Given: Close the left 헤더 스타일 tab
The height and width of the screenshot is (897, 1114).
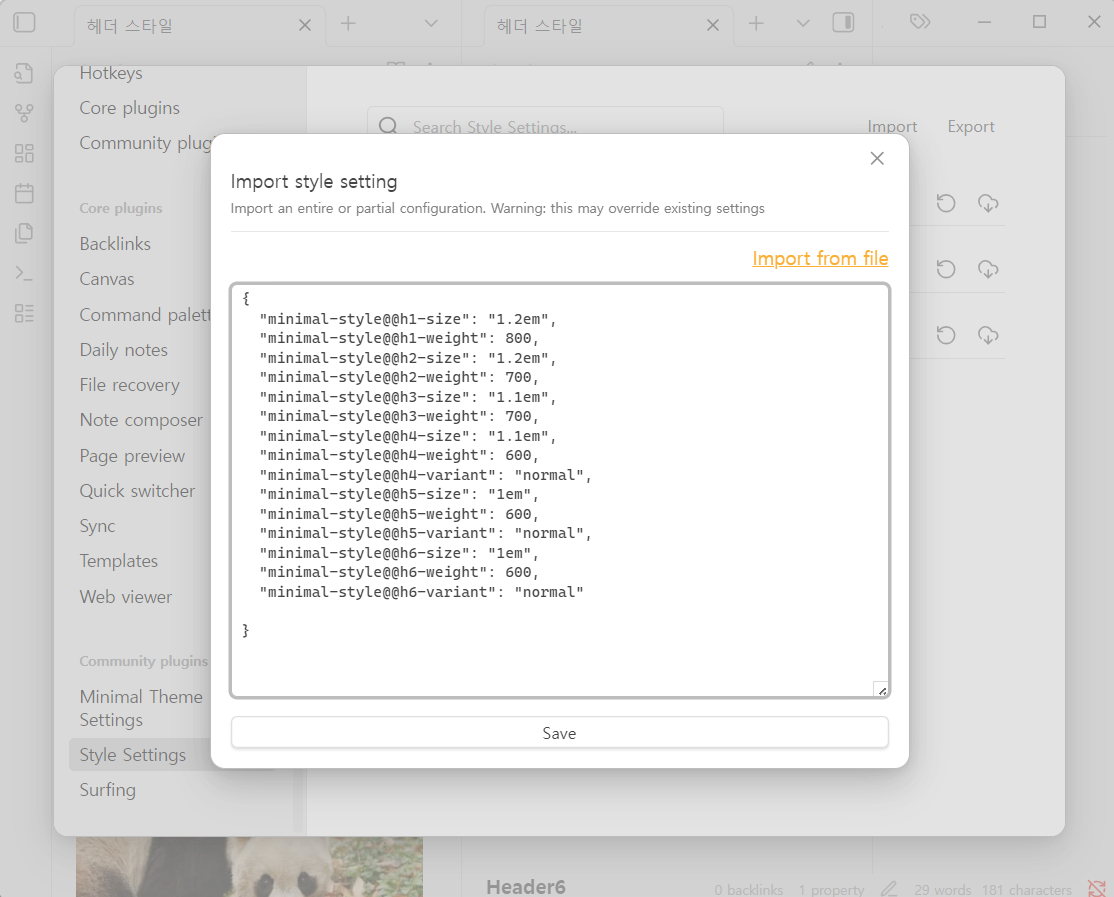Looking at the screenshot, I should [x=305, y=25].
